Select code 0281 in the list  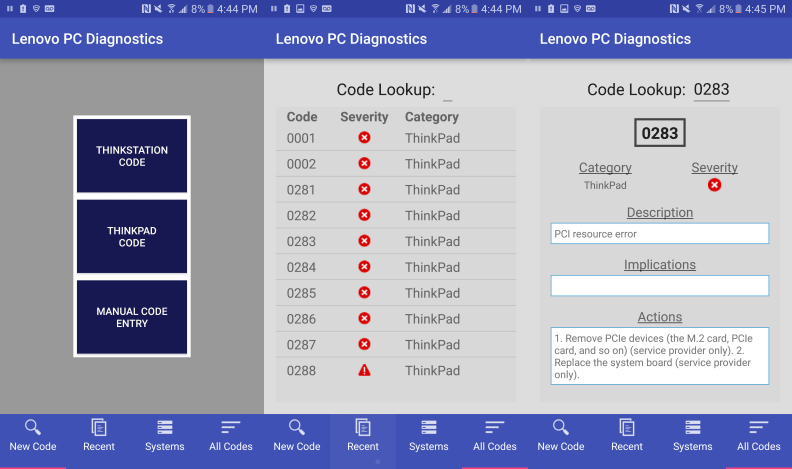tap(396, 190)
